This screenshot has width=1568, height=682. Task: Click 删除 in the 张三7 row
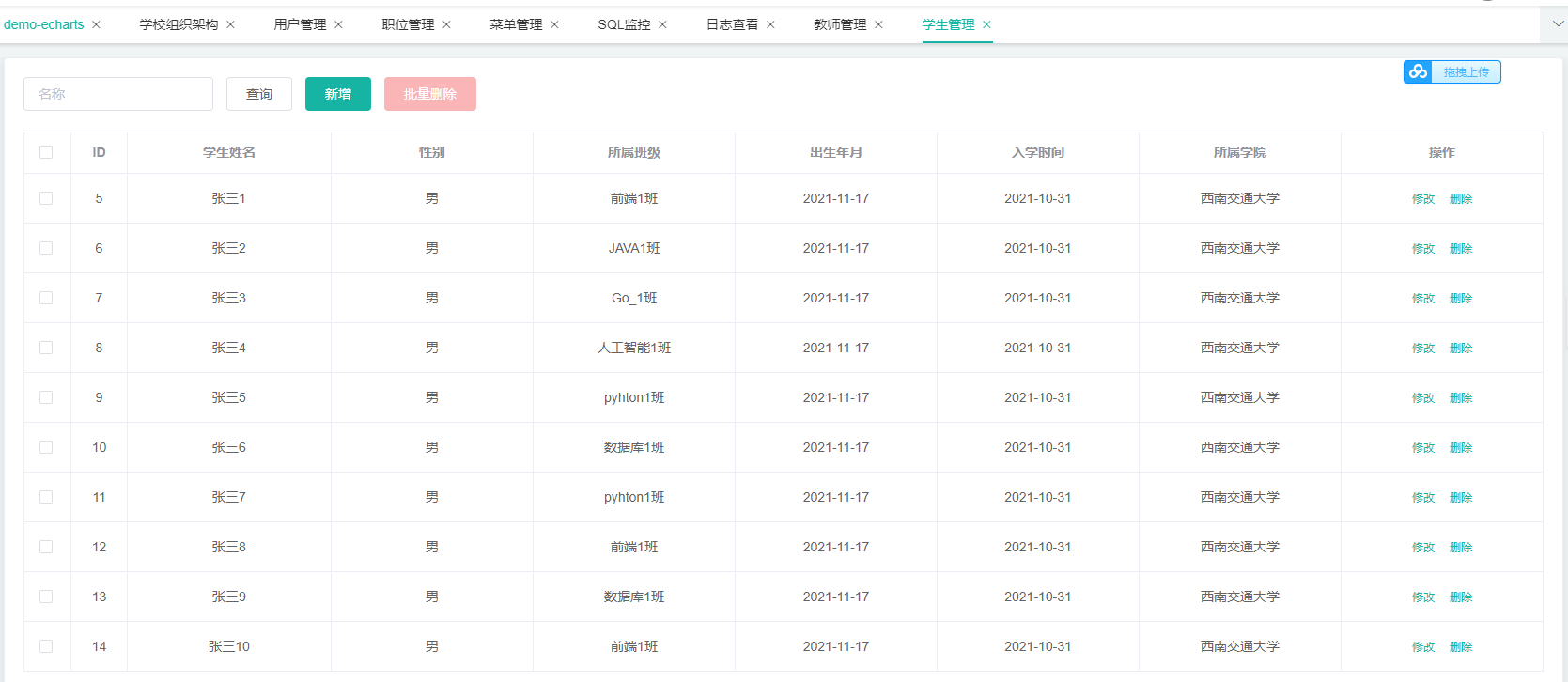tap(1461, 498)
